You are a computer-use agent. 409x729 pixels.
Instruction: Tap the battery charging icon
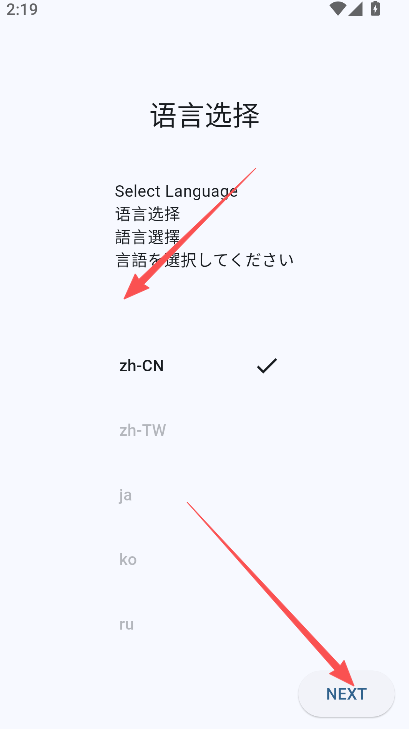click(375, 8)
